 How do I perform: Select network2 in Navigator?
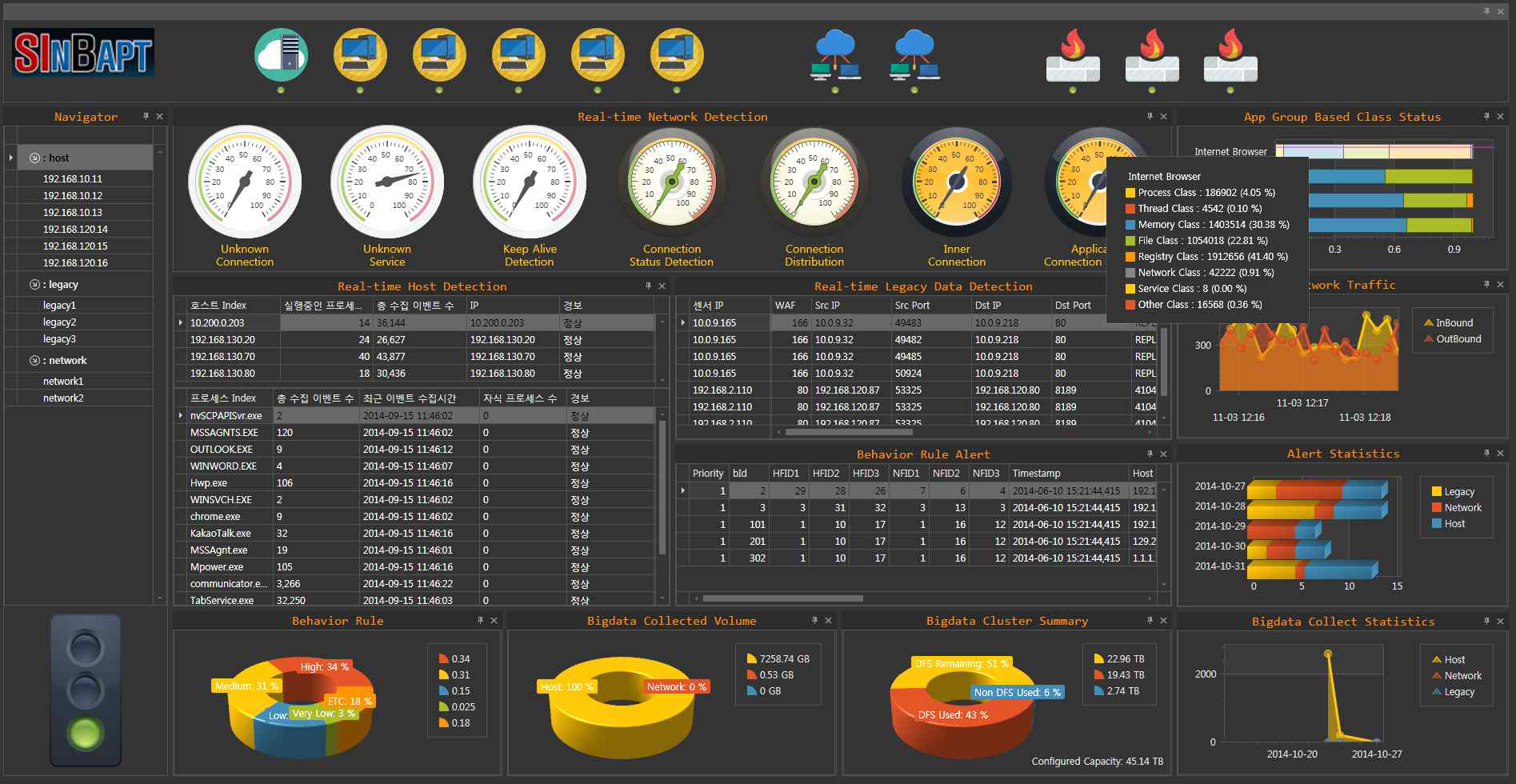tap(63, 398)
